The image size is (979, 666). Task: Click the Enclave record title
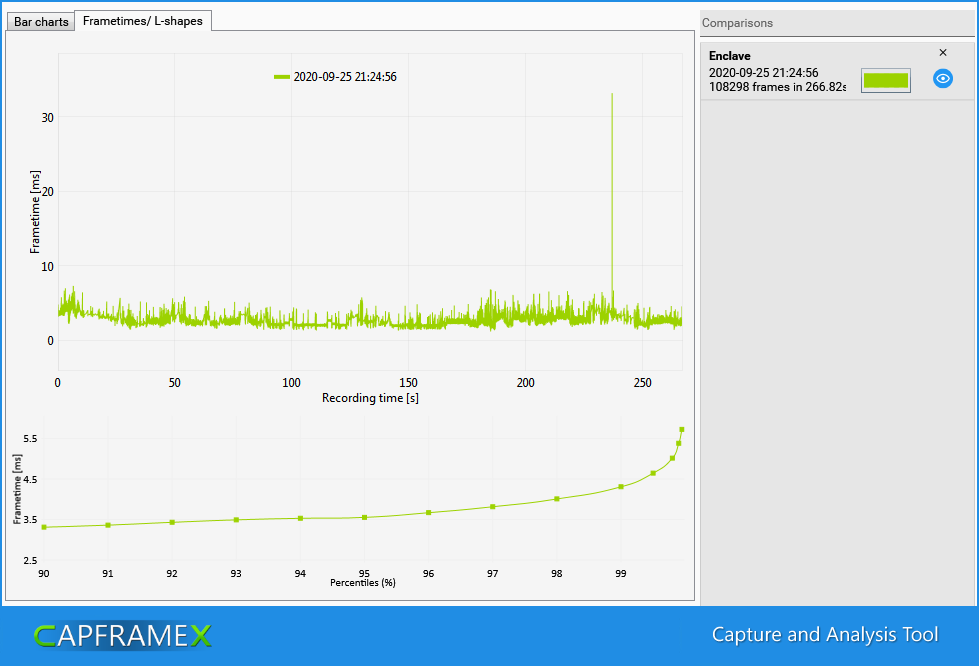pyautogui.click(x=729, y=56)
